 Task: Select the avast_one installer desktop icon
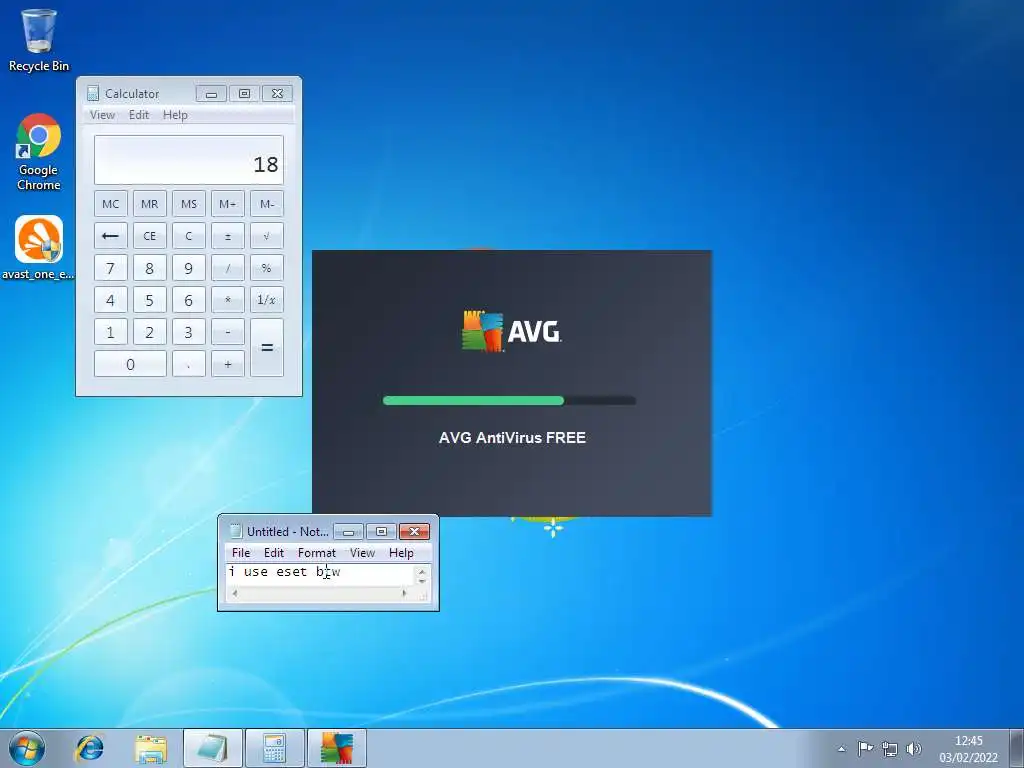point(39,248)
